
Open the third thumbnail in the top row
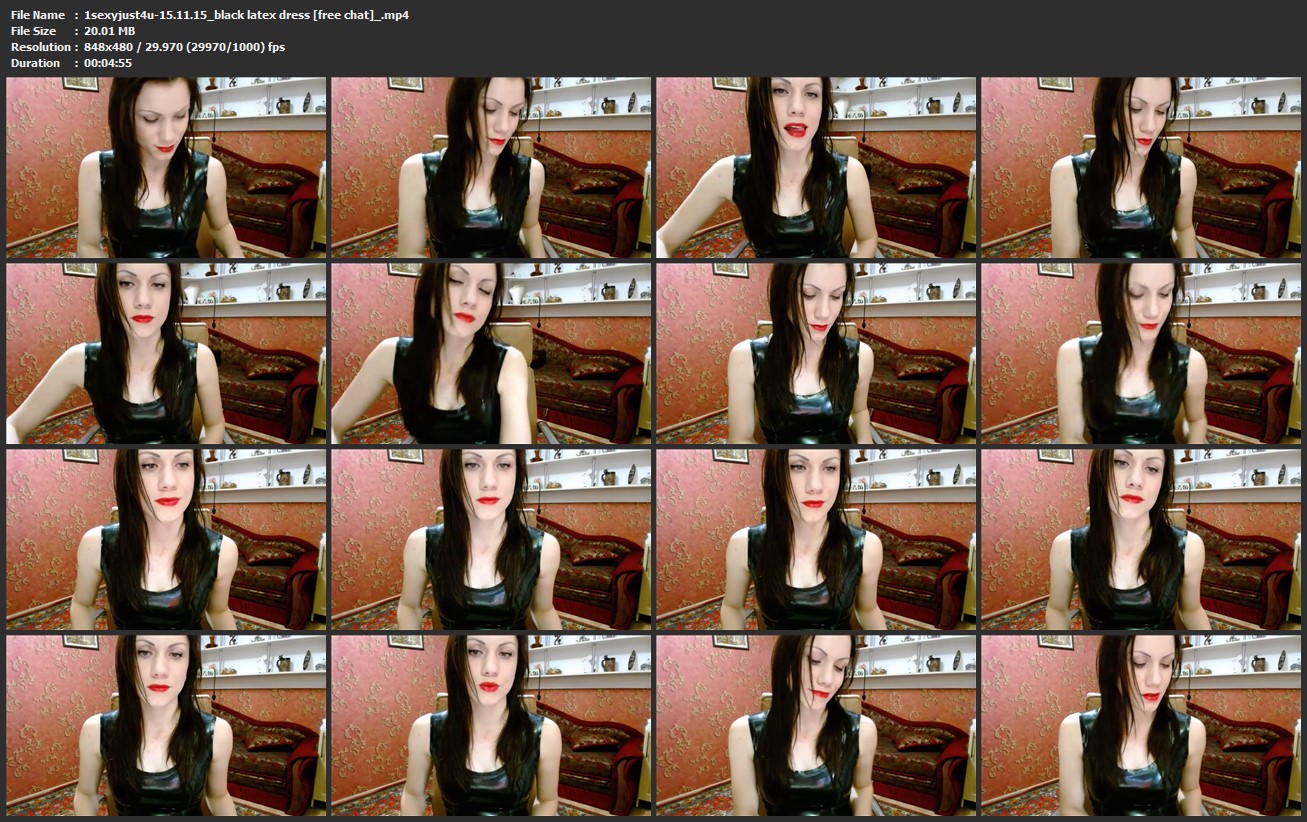pos(816,168)
